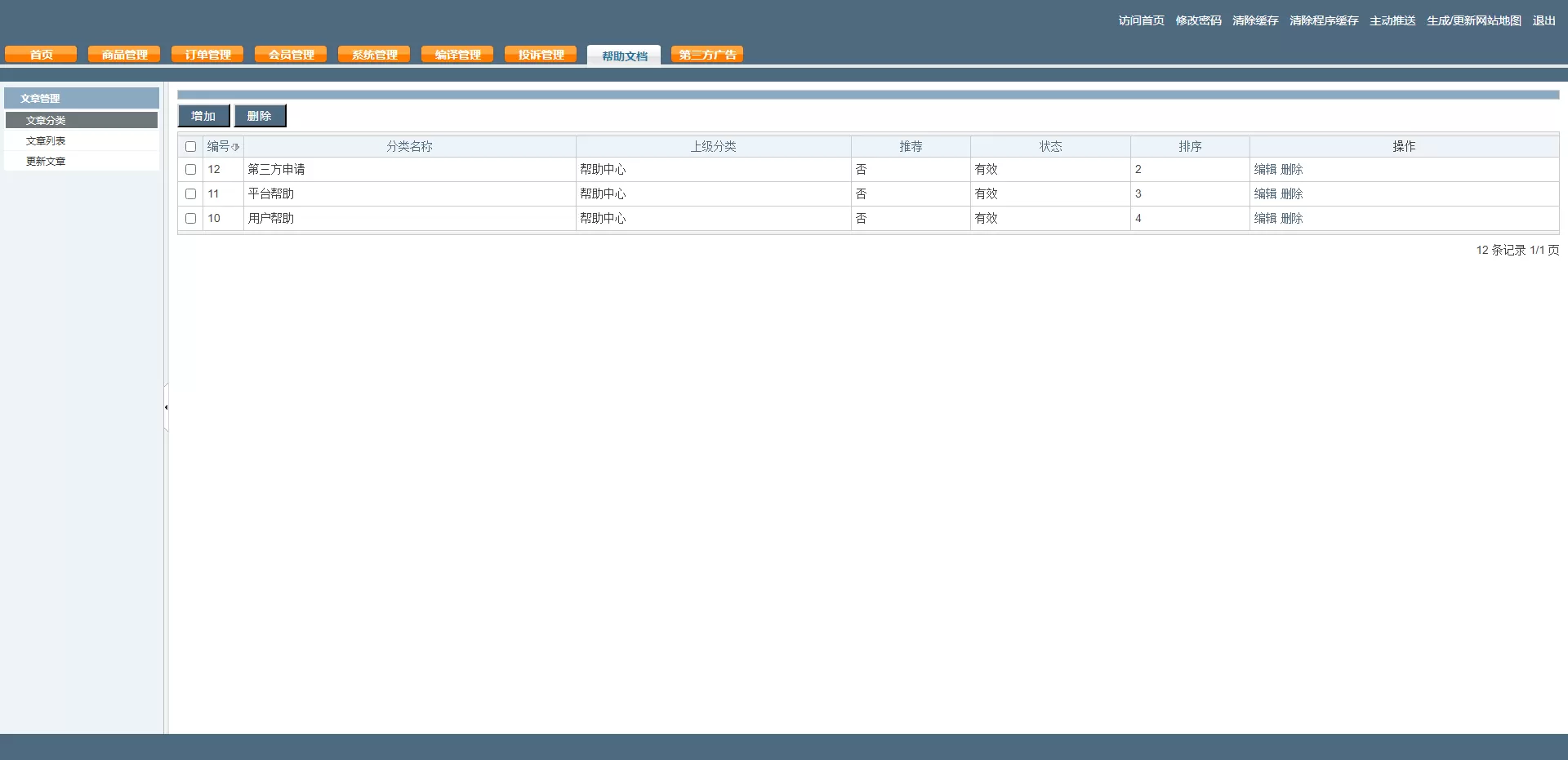Select 更新文章 in the sidebar

[46, 161]
